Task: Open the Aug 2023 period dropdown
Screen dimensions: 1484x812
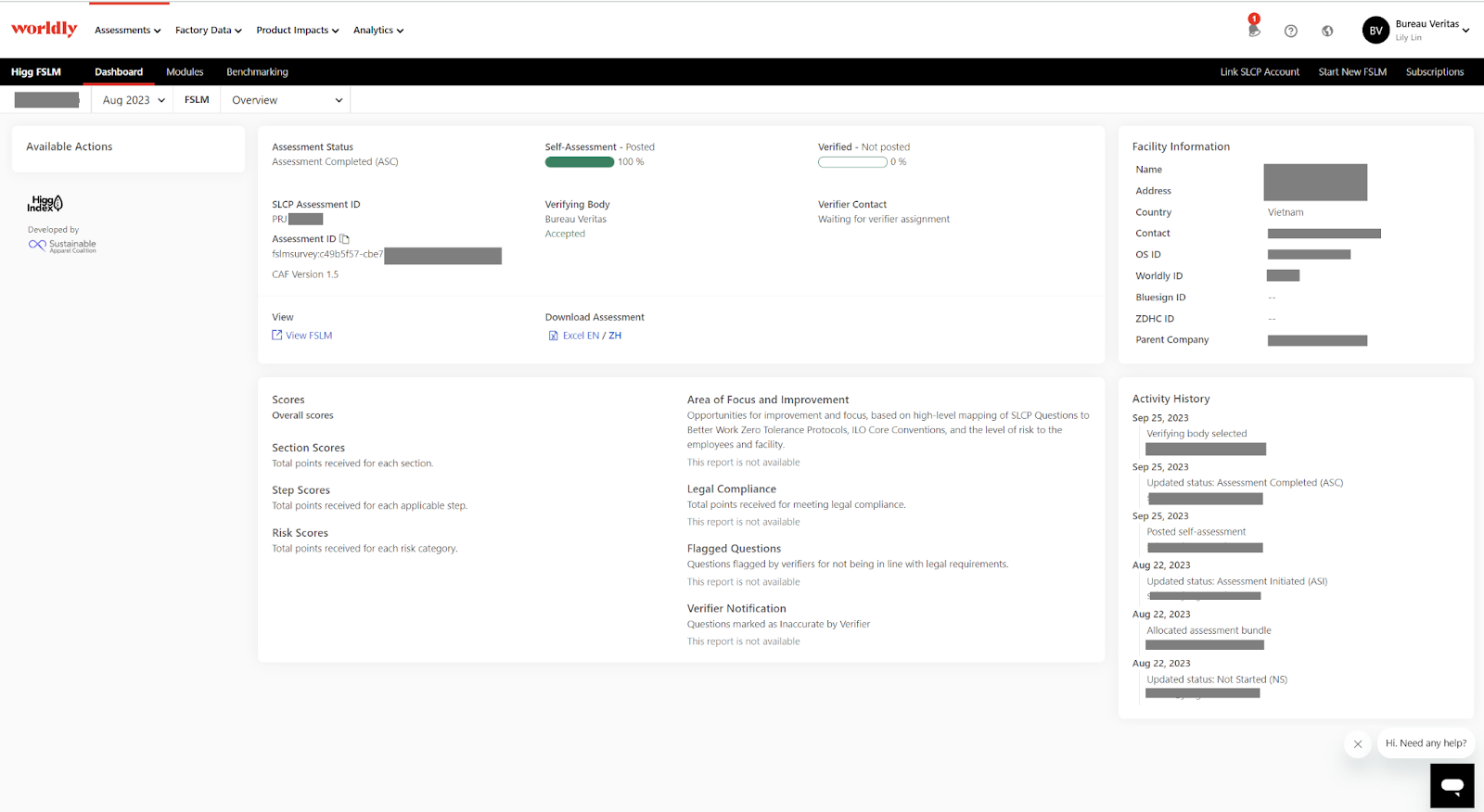Action: [134, 100]
